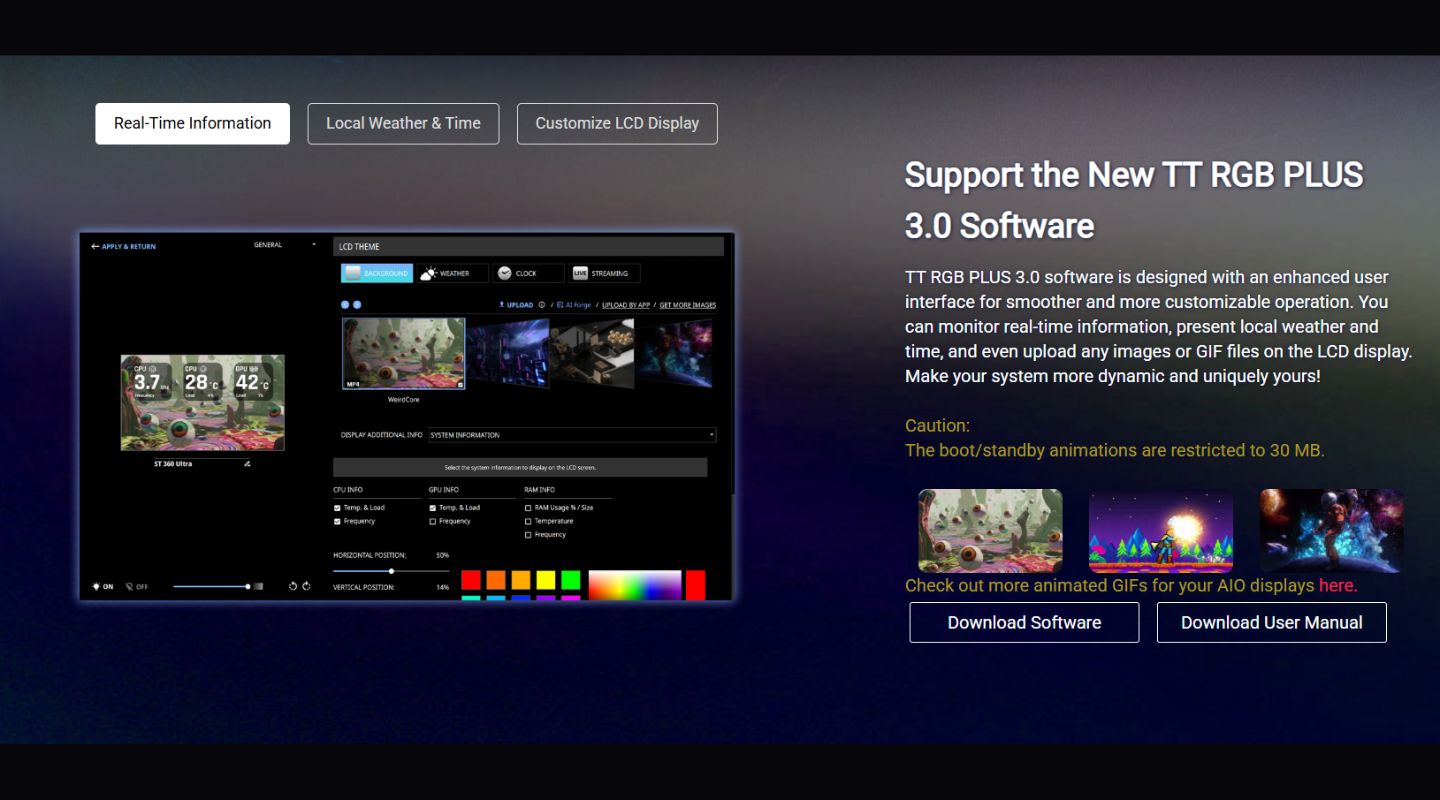Switch to the Real-Time Information tab

193,124
